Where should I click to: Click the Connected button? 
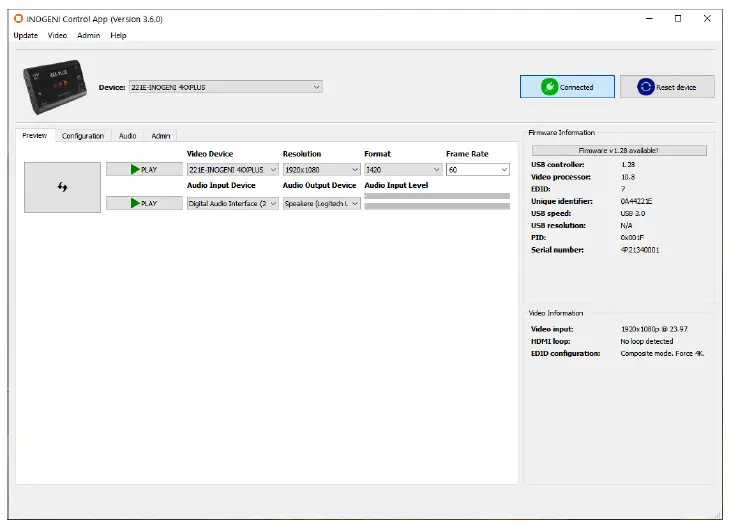point(567,87)
